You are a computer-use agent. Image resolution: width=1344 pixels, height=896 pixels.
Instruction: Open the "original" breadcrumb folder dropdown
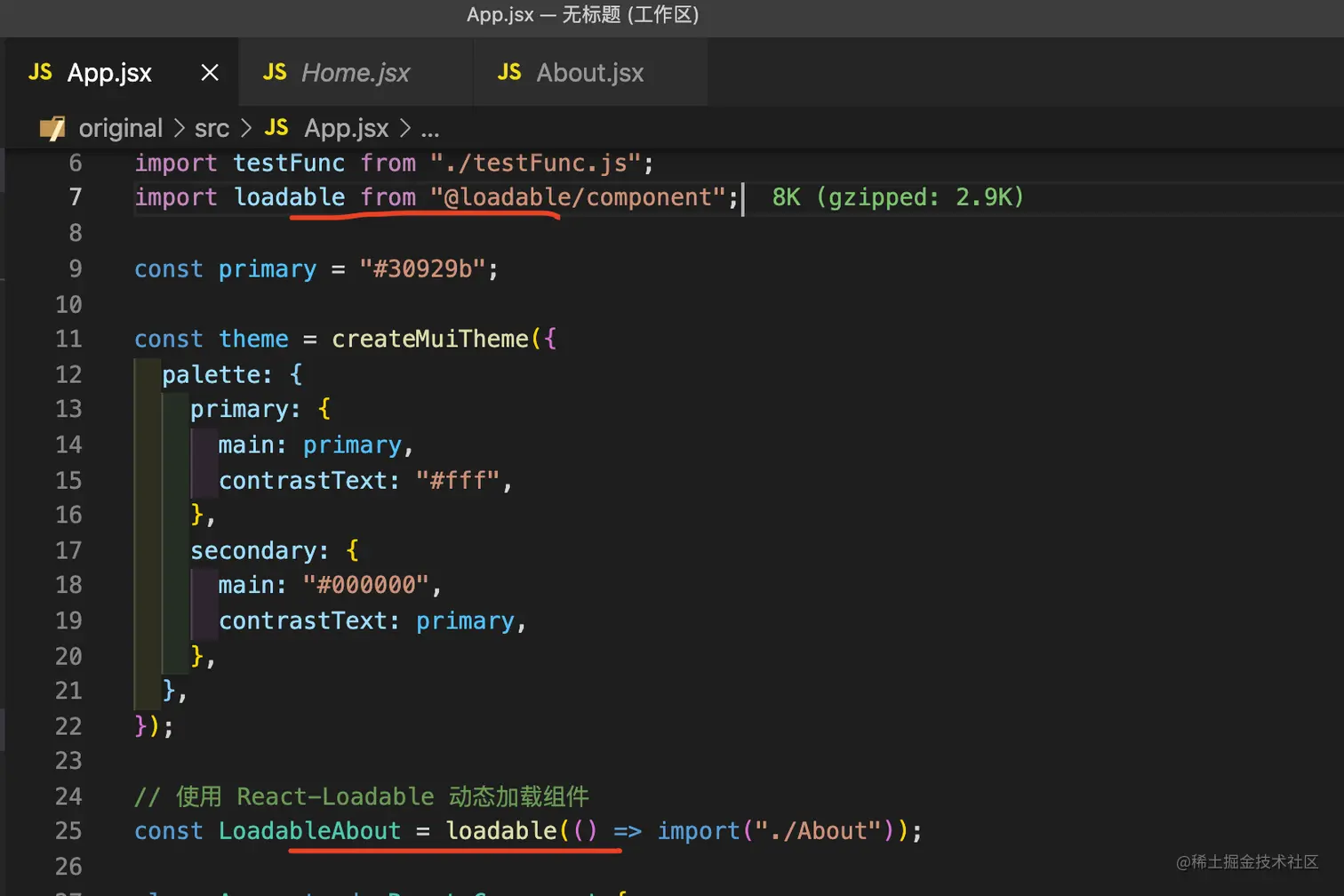point(120,129)
